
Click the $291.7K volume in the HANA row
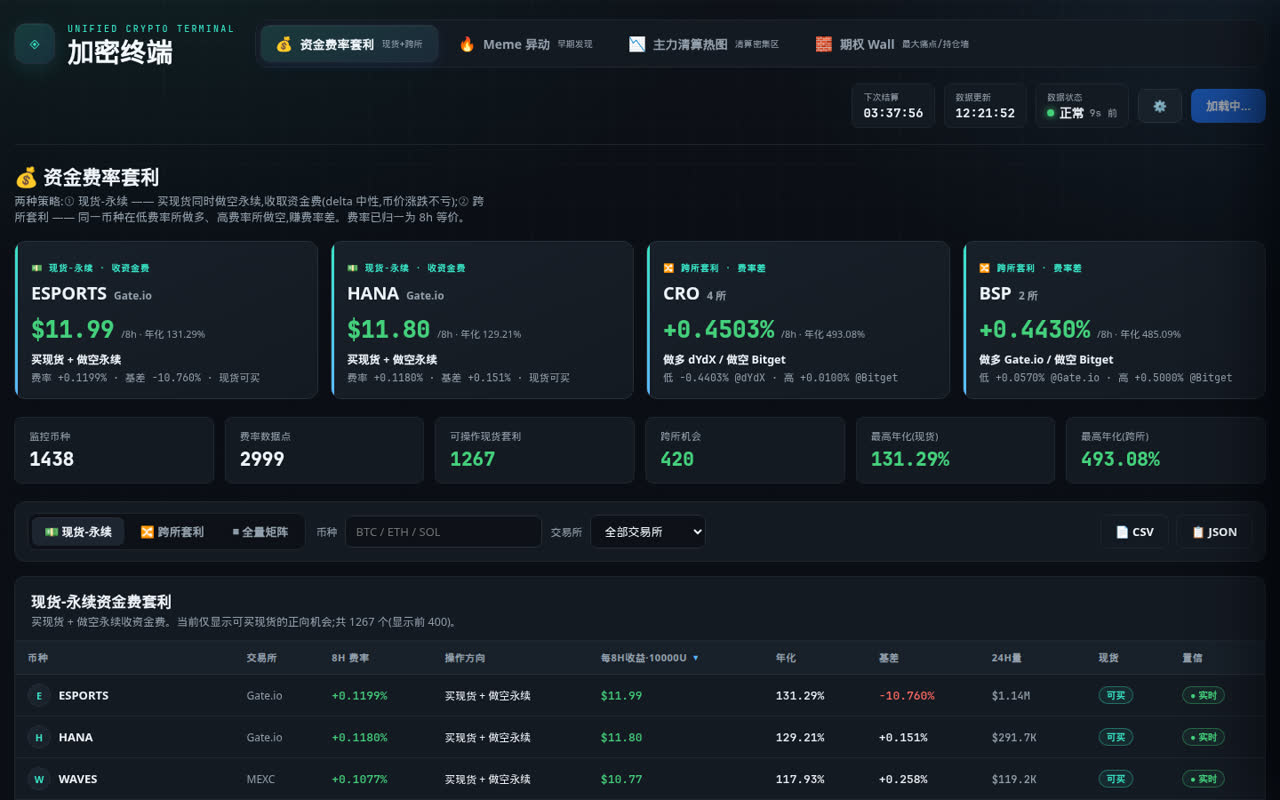[x=1014, y=738]
